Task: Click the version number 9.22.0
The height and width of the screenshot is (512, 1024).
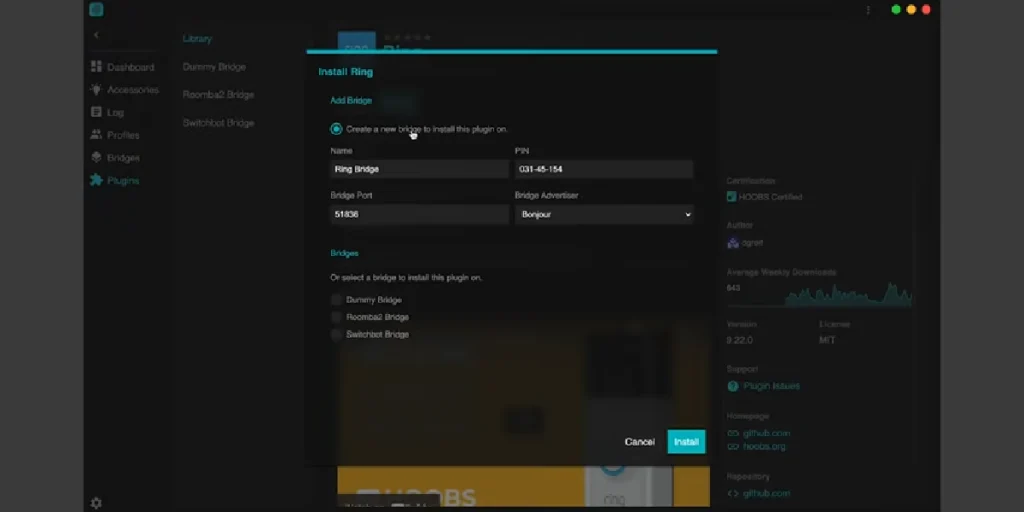Action: coord(739,340)
